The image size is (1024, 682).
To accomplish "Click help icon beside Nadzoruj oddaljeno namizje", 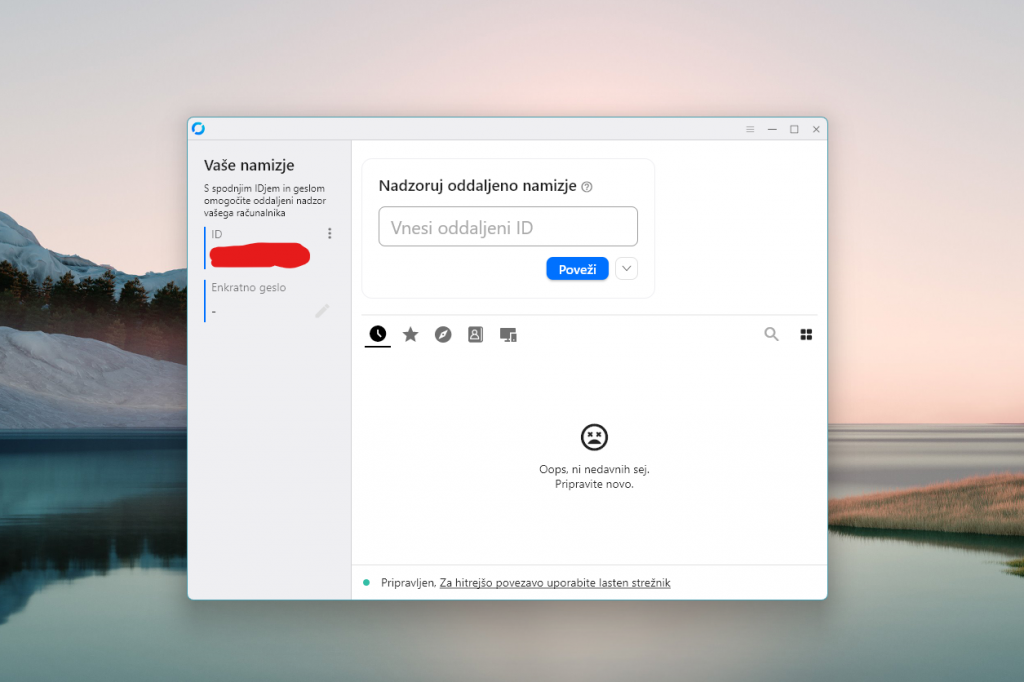I will [x=587, y=187].
